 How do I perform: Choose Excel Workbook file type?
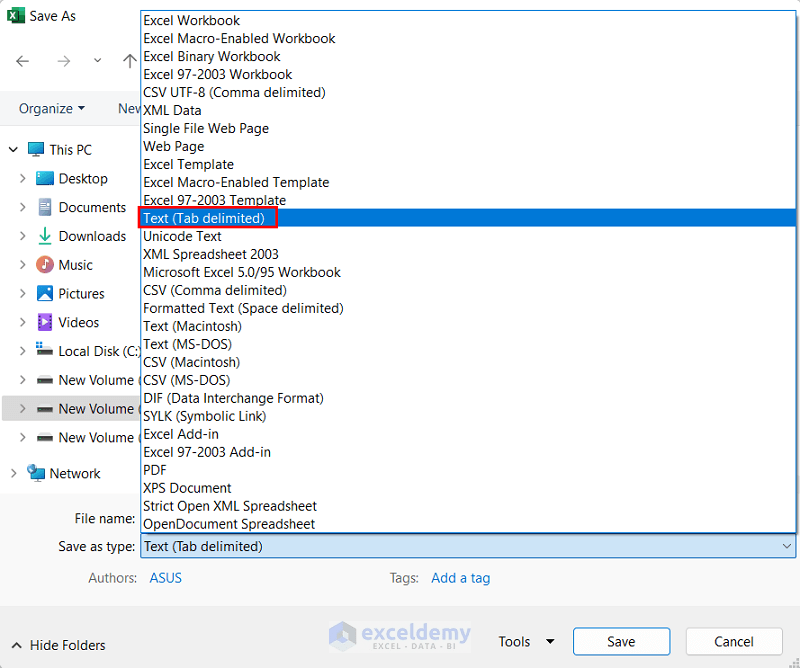pyautogui.click(x=468, y=20)
